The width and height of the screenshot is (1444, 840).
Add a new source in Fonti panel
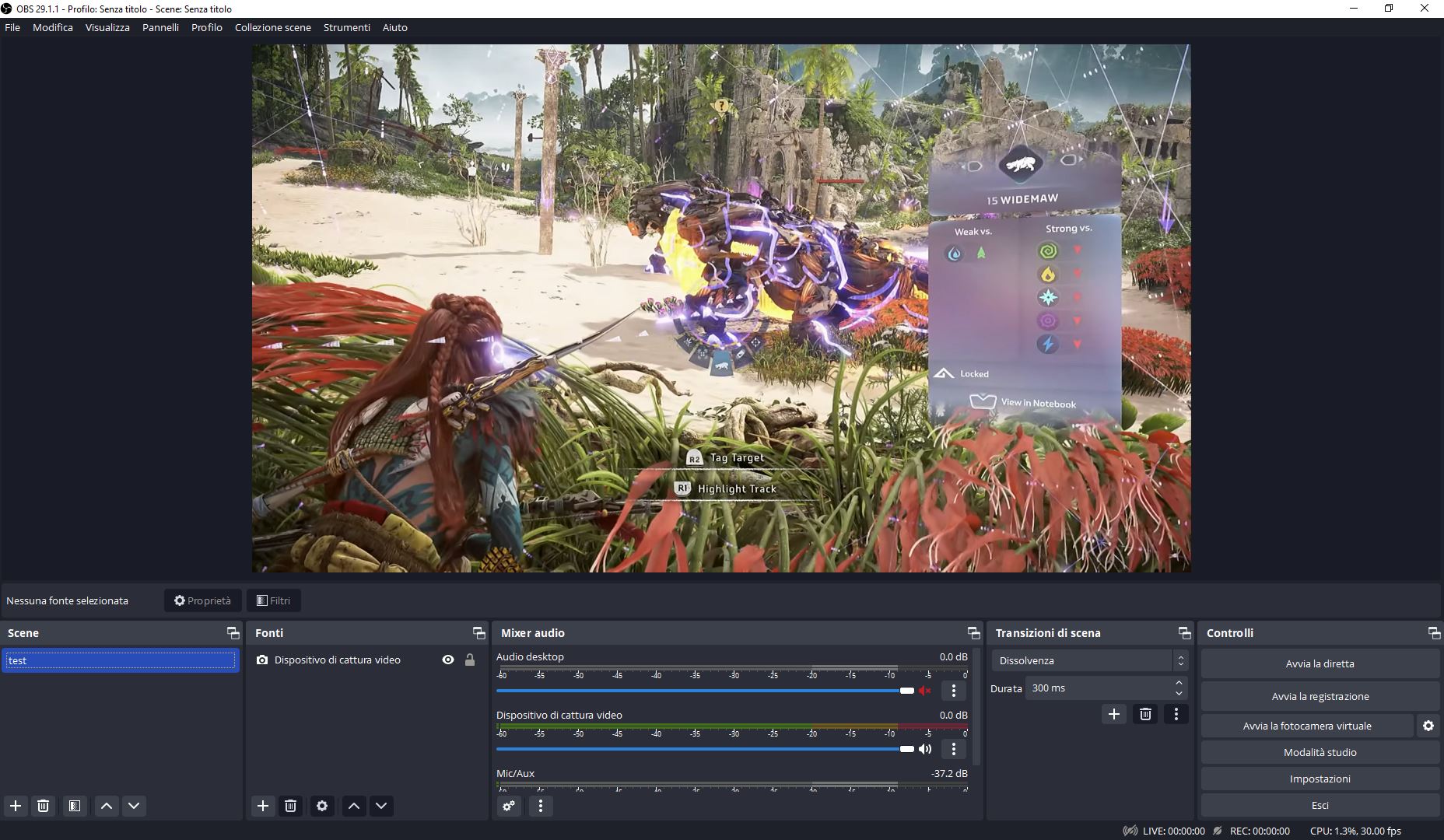pyautogui.click(x=263, y=806)
